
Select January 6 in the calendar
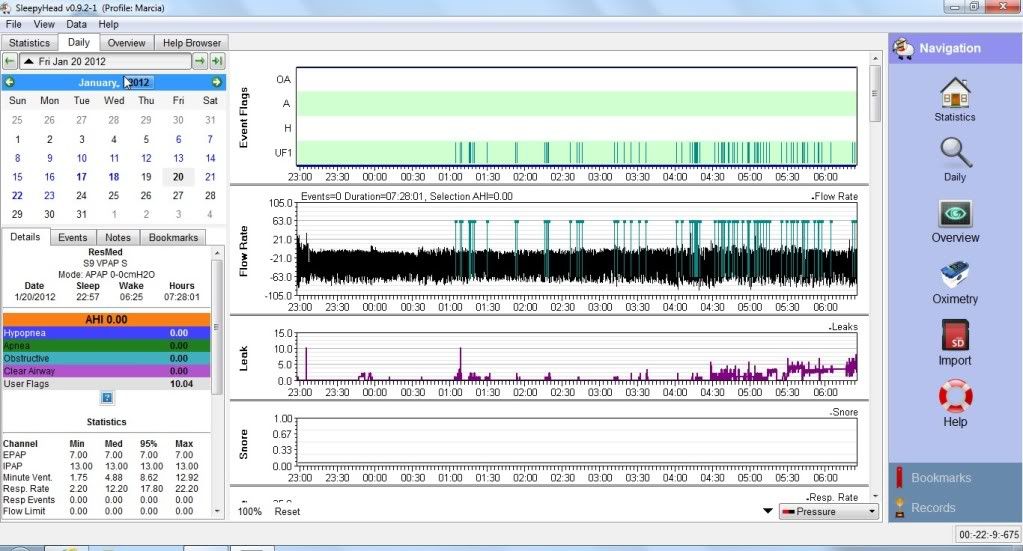pos(178,140)
